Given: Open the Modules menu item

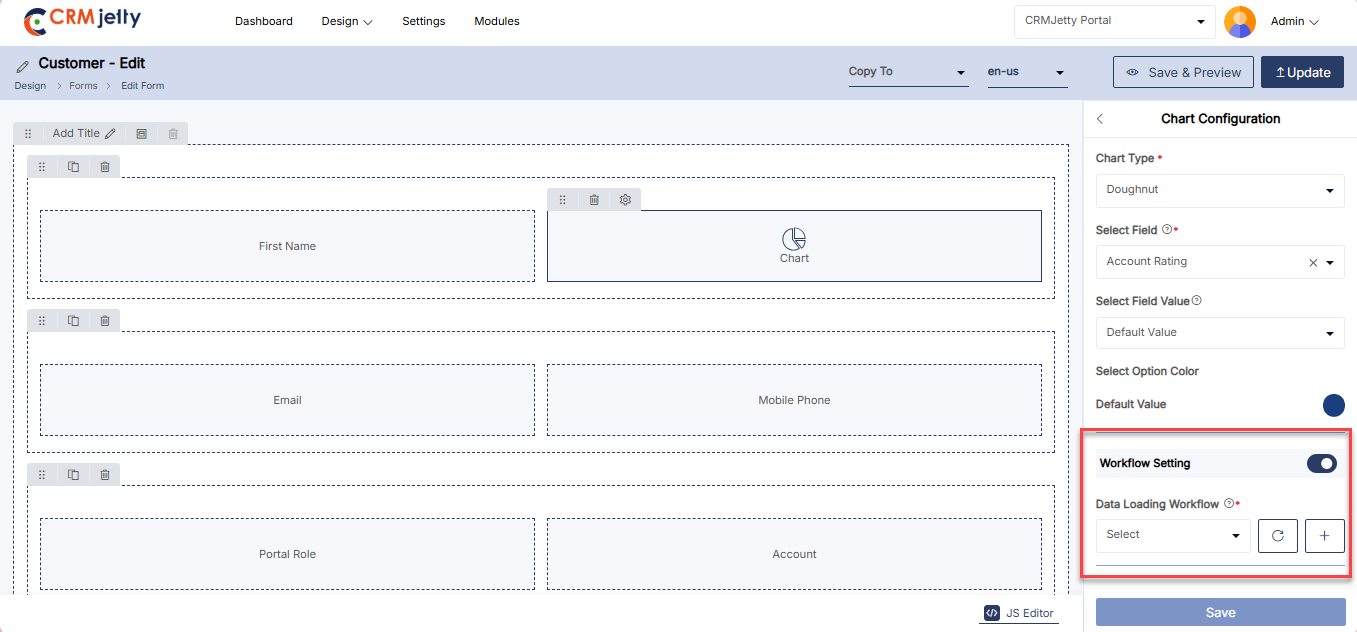Looking at the screenshot, I should point(496,21).
